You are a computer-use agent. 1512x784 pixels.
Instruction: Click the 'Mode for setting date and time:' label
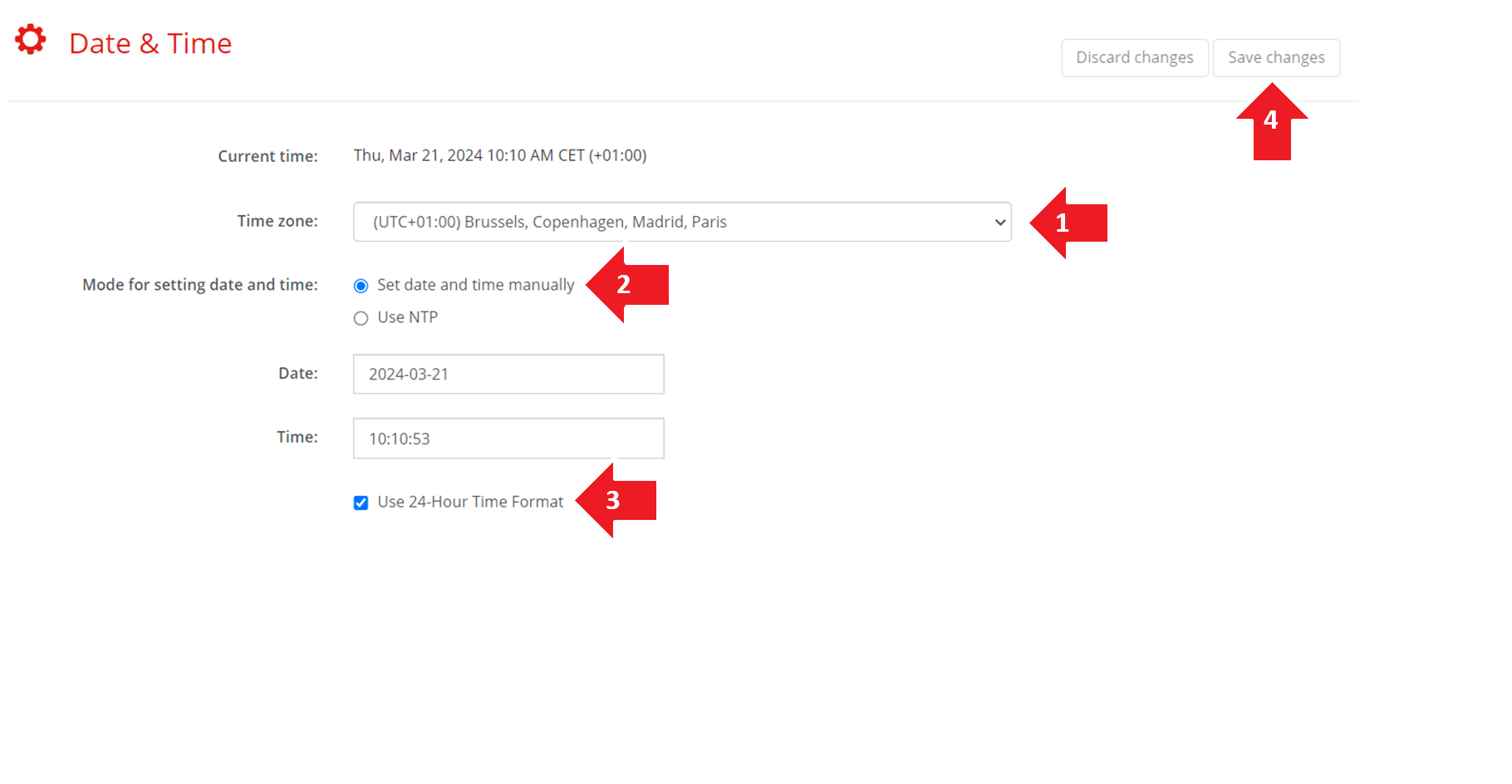point(199,285)
